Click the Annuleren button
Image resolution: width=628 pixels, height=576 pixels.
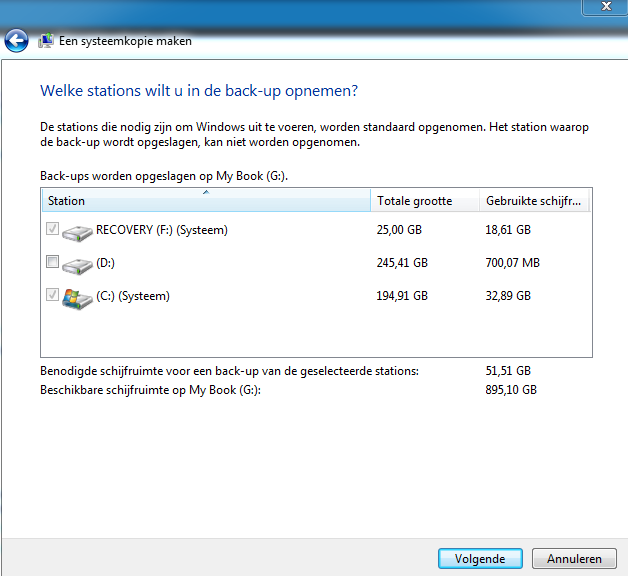point(574,558)
